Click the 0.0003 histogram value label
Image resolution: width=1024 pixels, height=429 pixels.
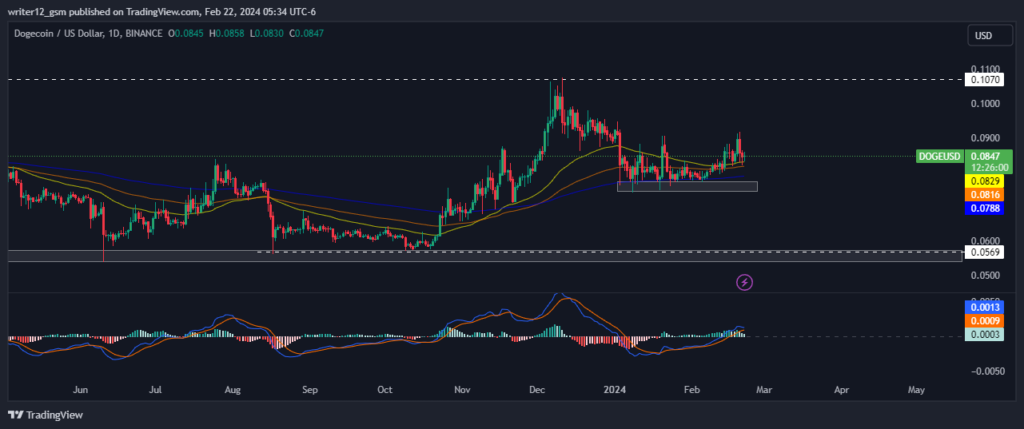[x=984, y=334]
